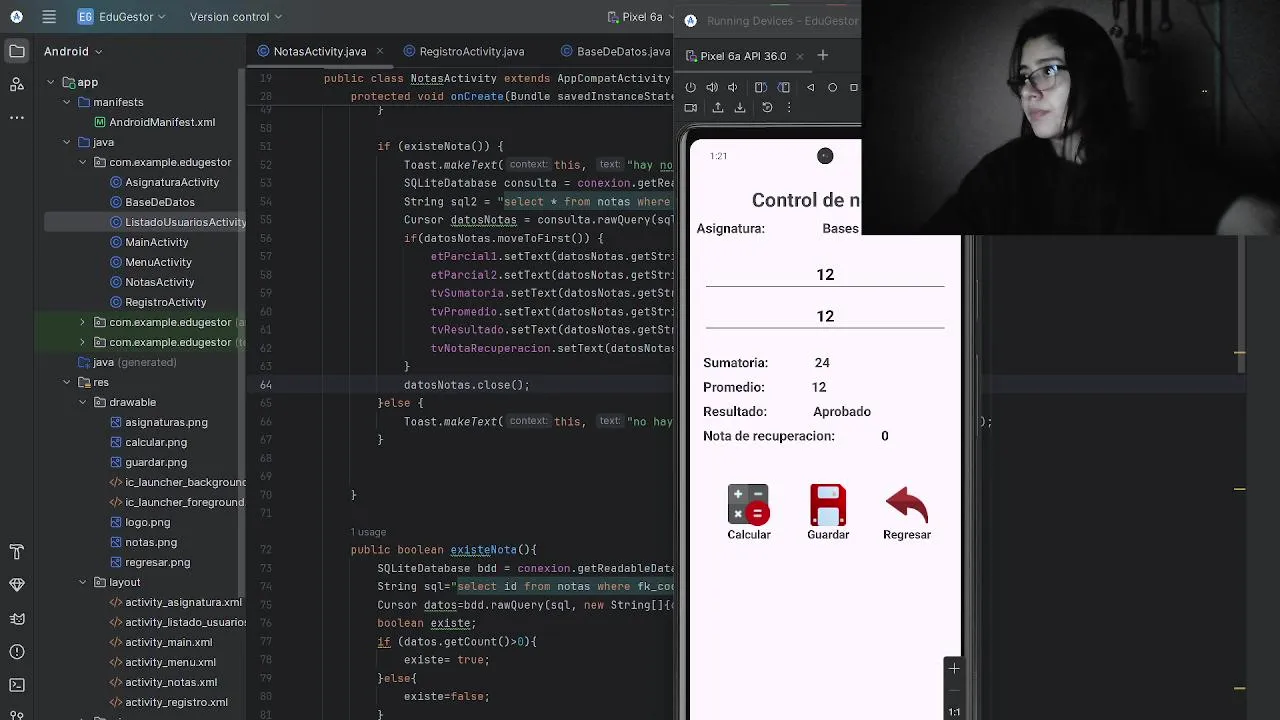
Task: Open the Android project view dropdown
Action: [73, 51]
